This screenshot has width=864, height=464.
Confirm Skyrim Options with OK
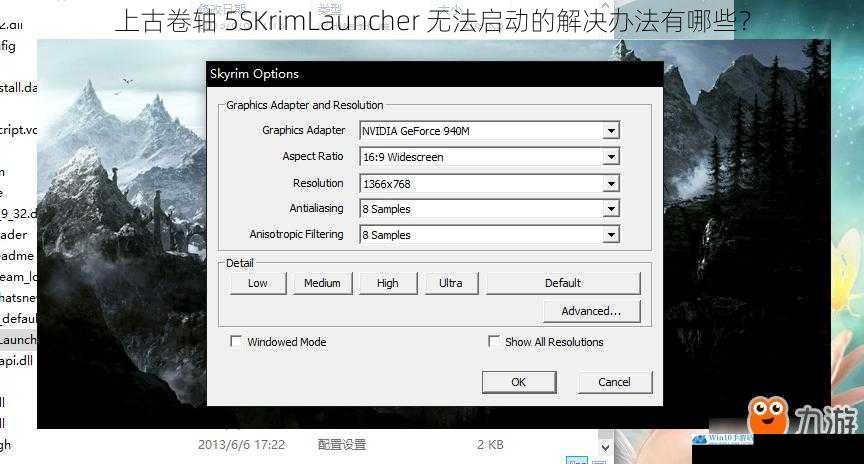tap(519, 382)
